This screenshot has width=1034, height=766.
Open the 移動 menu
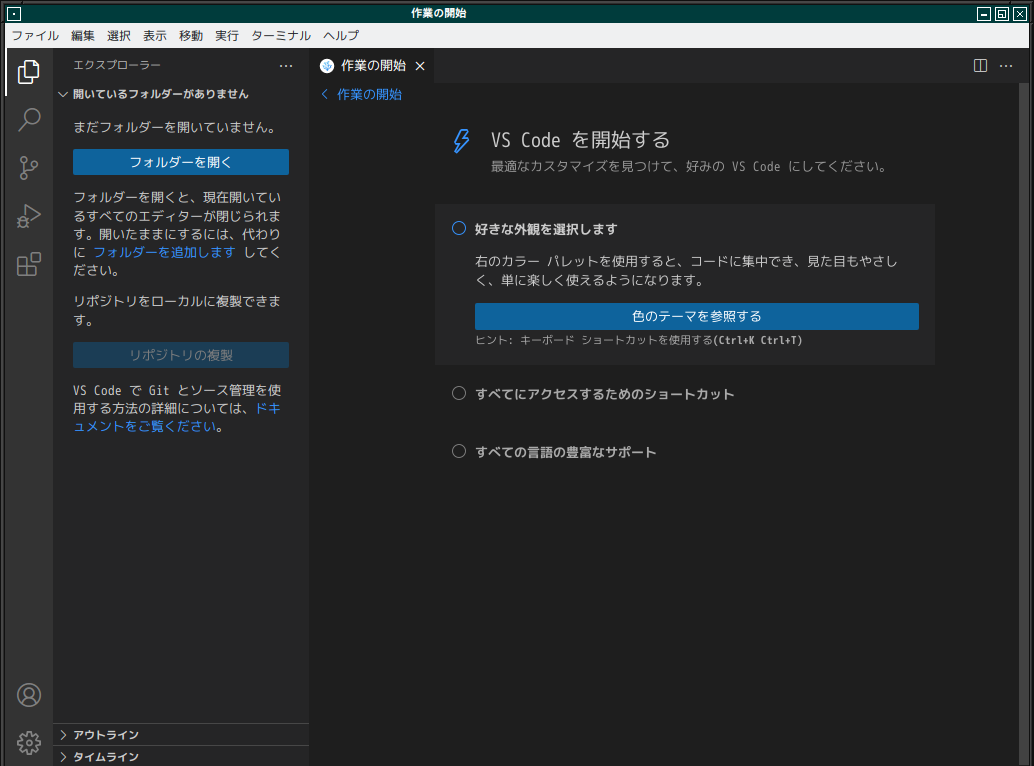point(191,36)
